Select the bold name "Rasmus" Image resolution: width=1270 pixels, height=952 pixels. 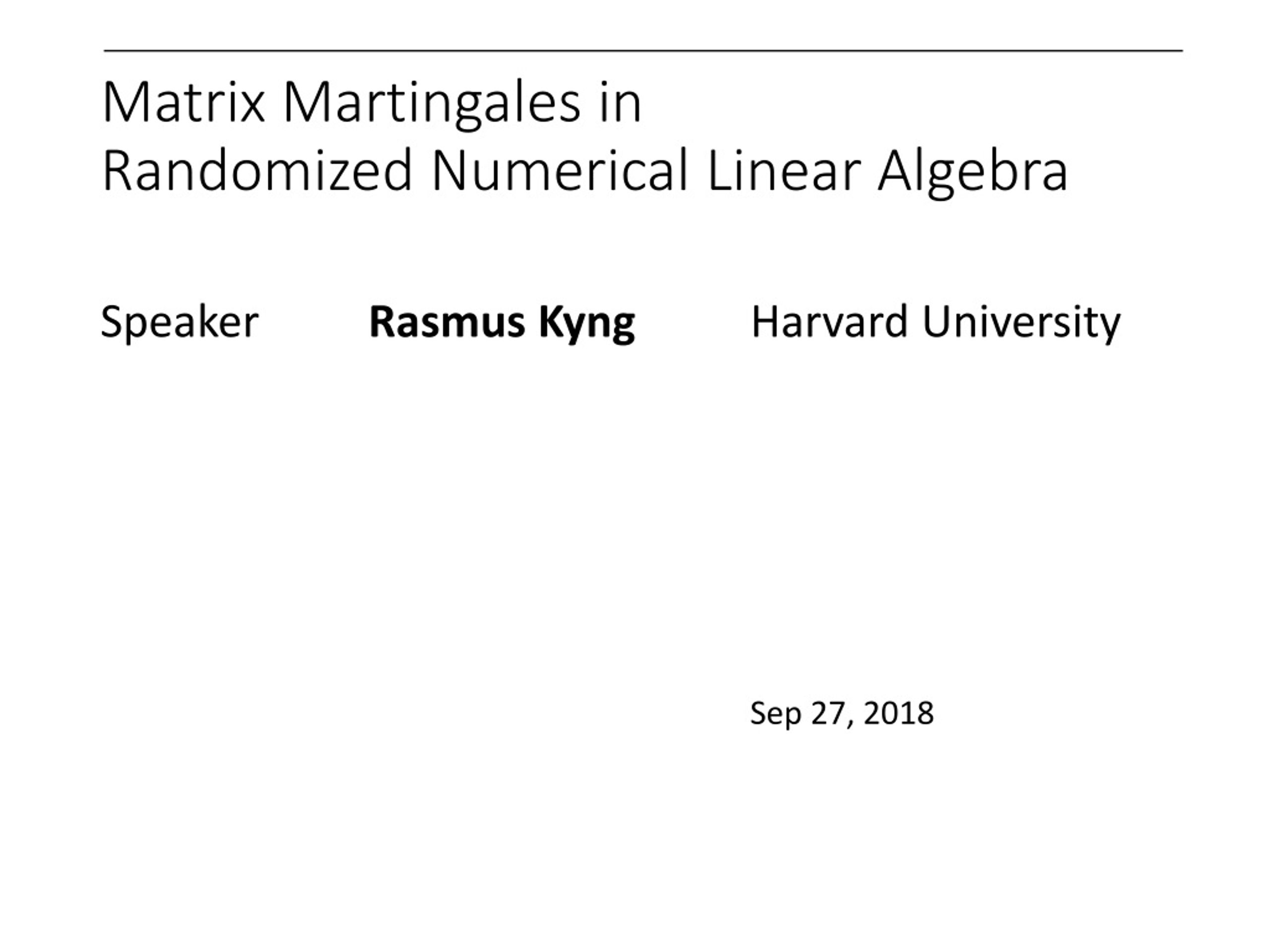pos(446,322)
